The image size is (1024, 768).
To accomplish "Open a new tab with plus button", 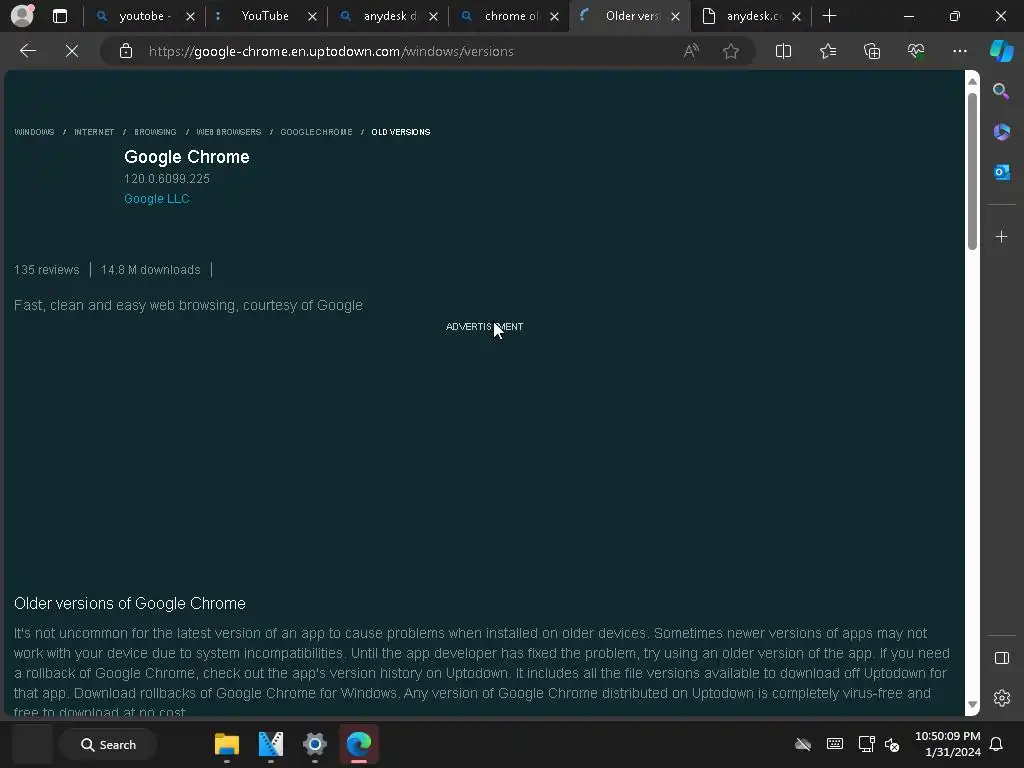I will click(x=829, y=16).
